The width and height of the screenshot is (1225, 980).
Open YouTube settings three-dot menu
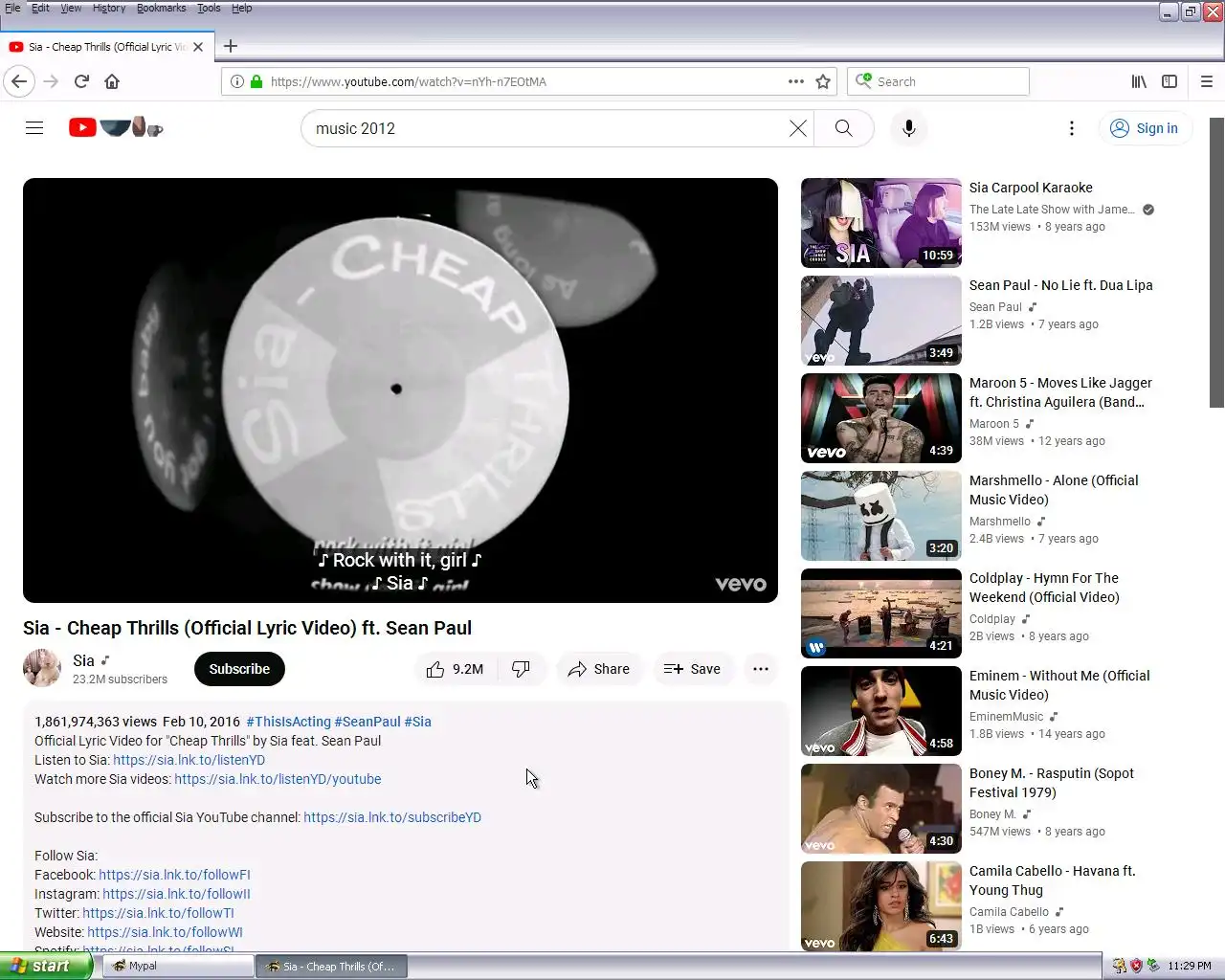pyautogui.click(x=1072, y=128)
